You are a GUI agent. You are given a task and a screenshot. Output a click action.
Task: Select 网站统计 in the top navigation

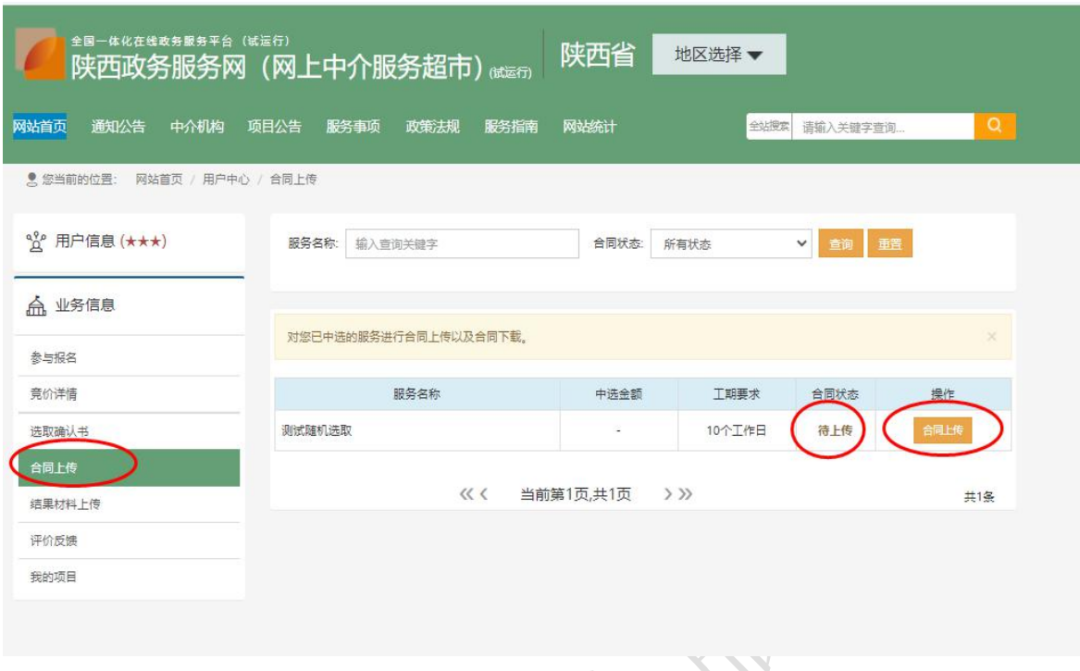(590, 127)
